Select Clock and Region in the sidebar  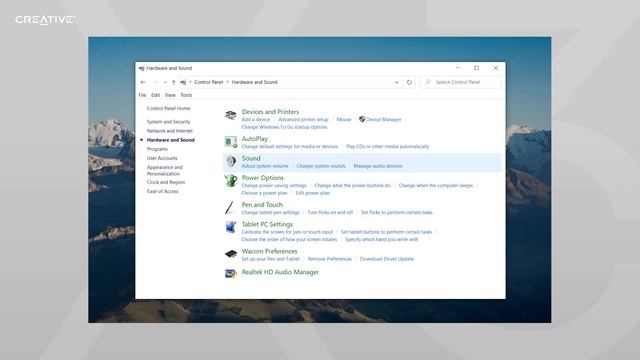(x=166, y=182)
